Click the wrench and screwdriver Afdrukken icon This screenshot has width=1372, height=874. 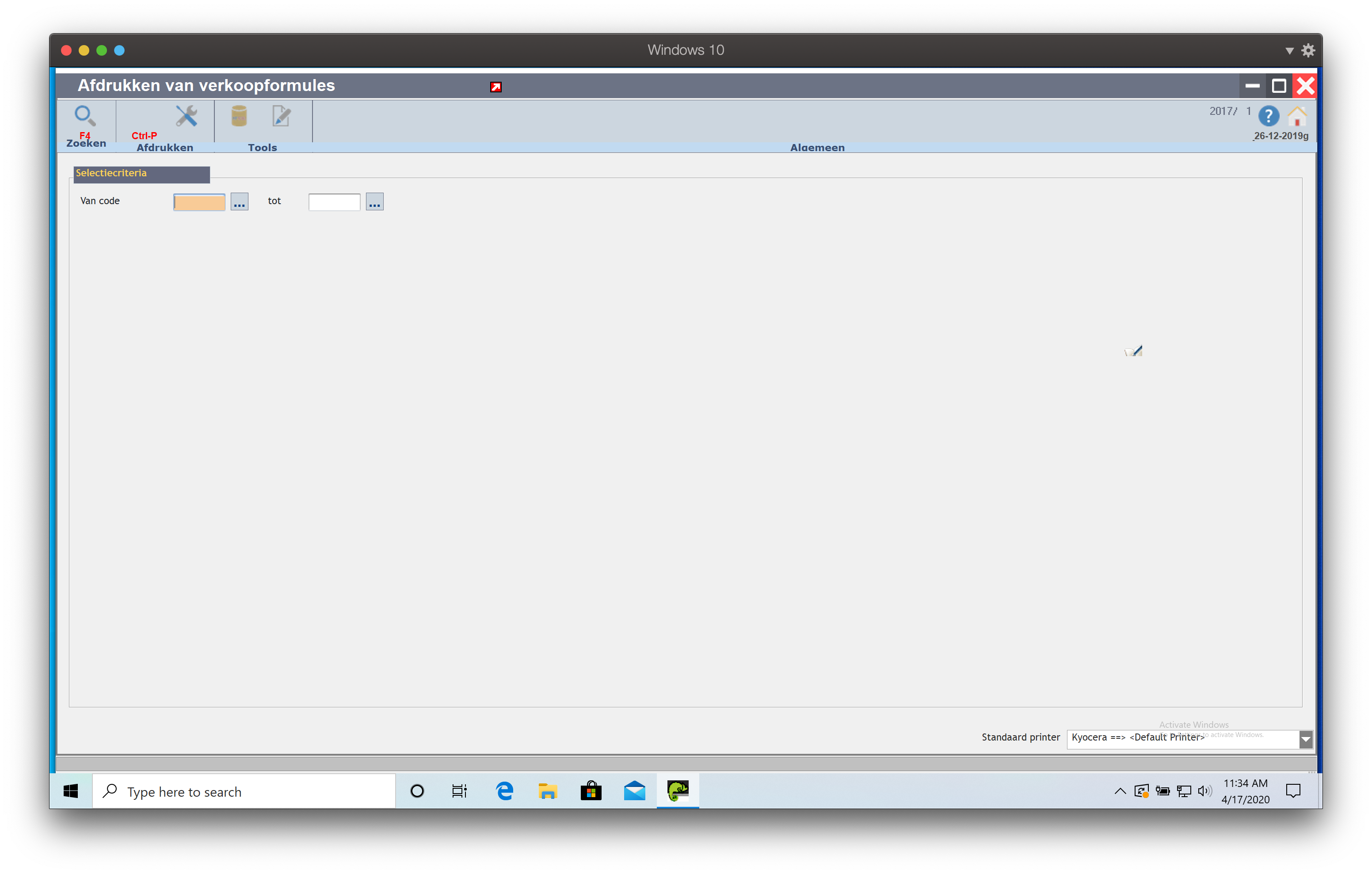pyautogui.click(x=187, y=116)
